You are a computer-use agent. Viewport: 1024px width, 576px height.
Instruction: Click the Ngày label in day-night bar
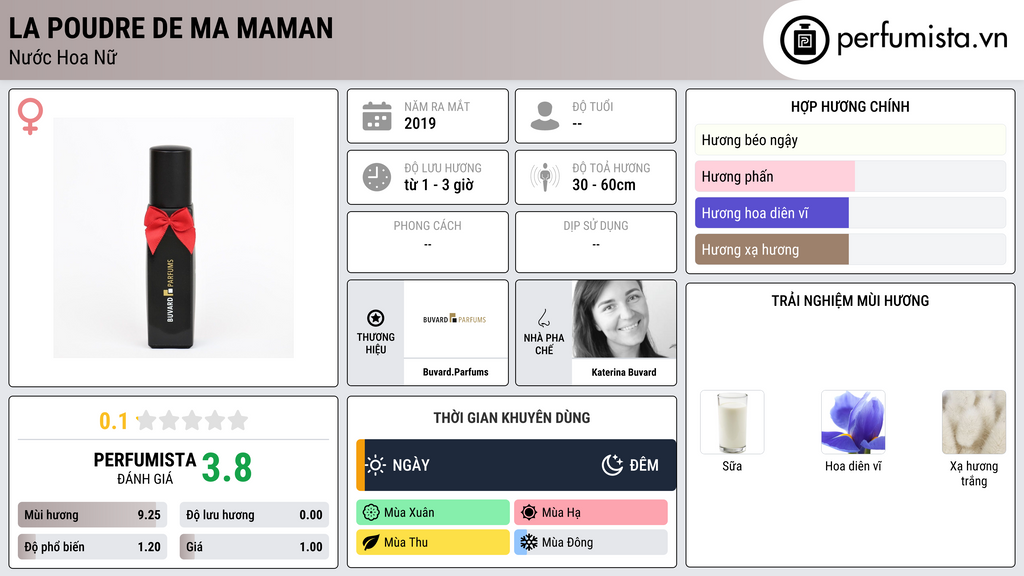coord(411,465)
